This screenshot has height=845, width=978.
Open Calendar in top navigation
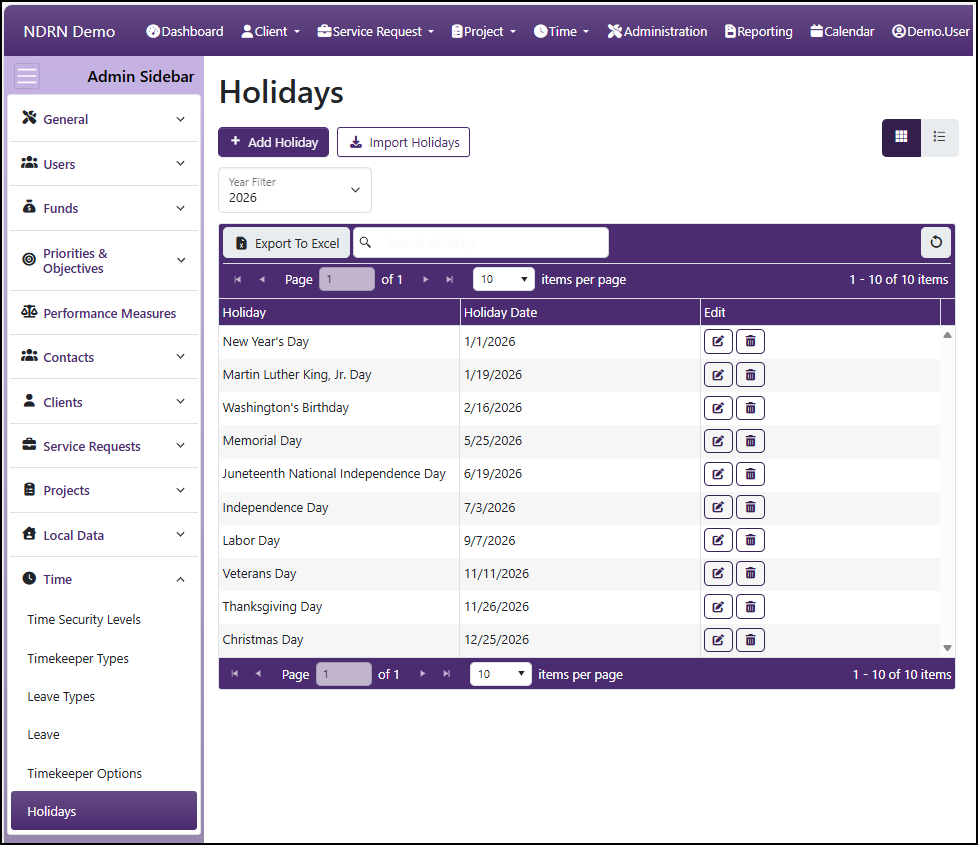point(842,31)
